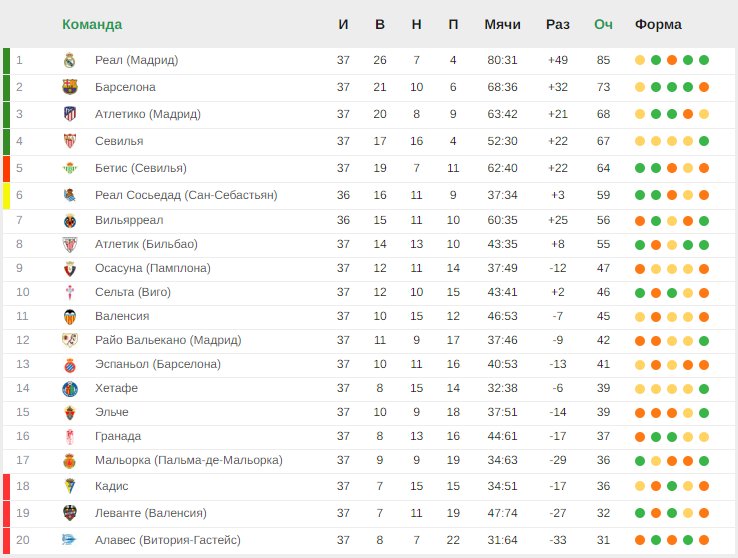Click the Форма column header
This screenshot has height=558, width=738.
(658, 24)
